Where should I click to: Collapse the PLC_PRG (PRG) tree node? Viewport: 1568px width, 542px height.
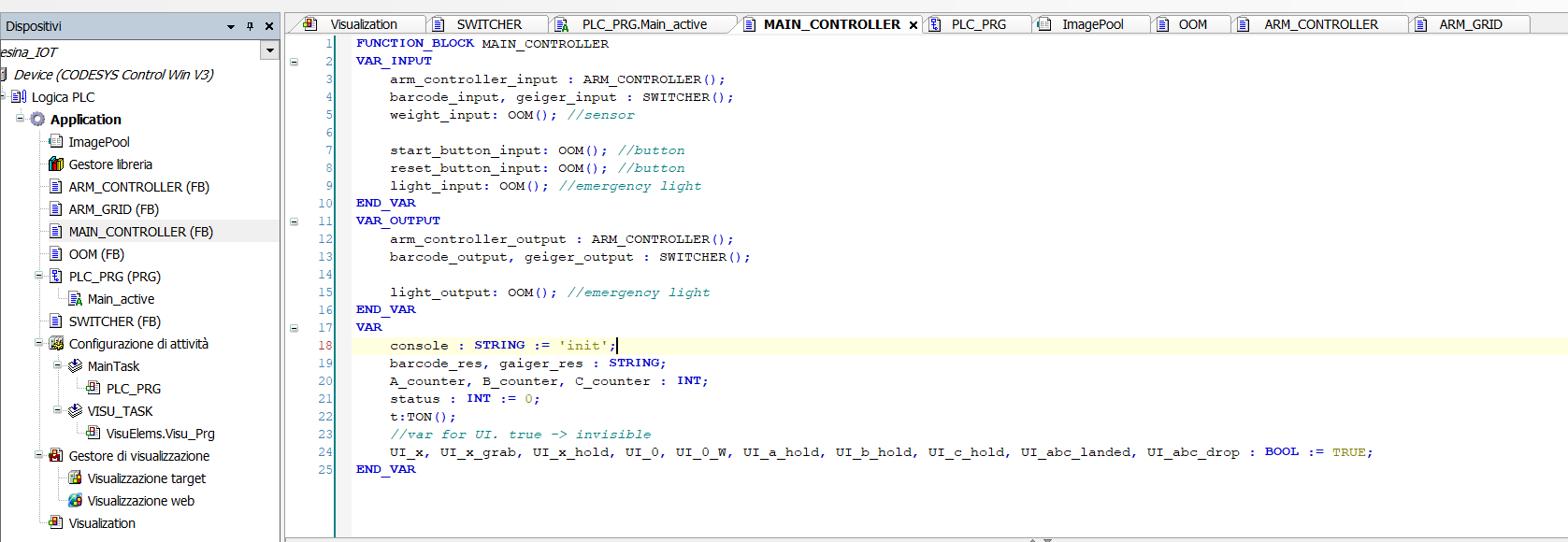(x=38, y=275)
